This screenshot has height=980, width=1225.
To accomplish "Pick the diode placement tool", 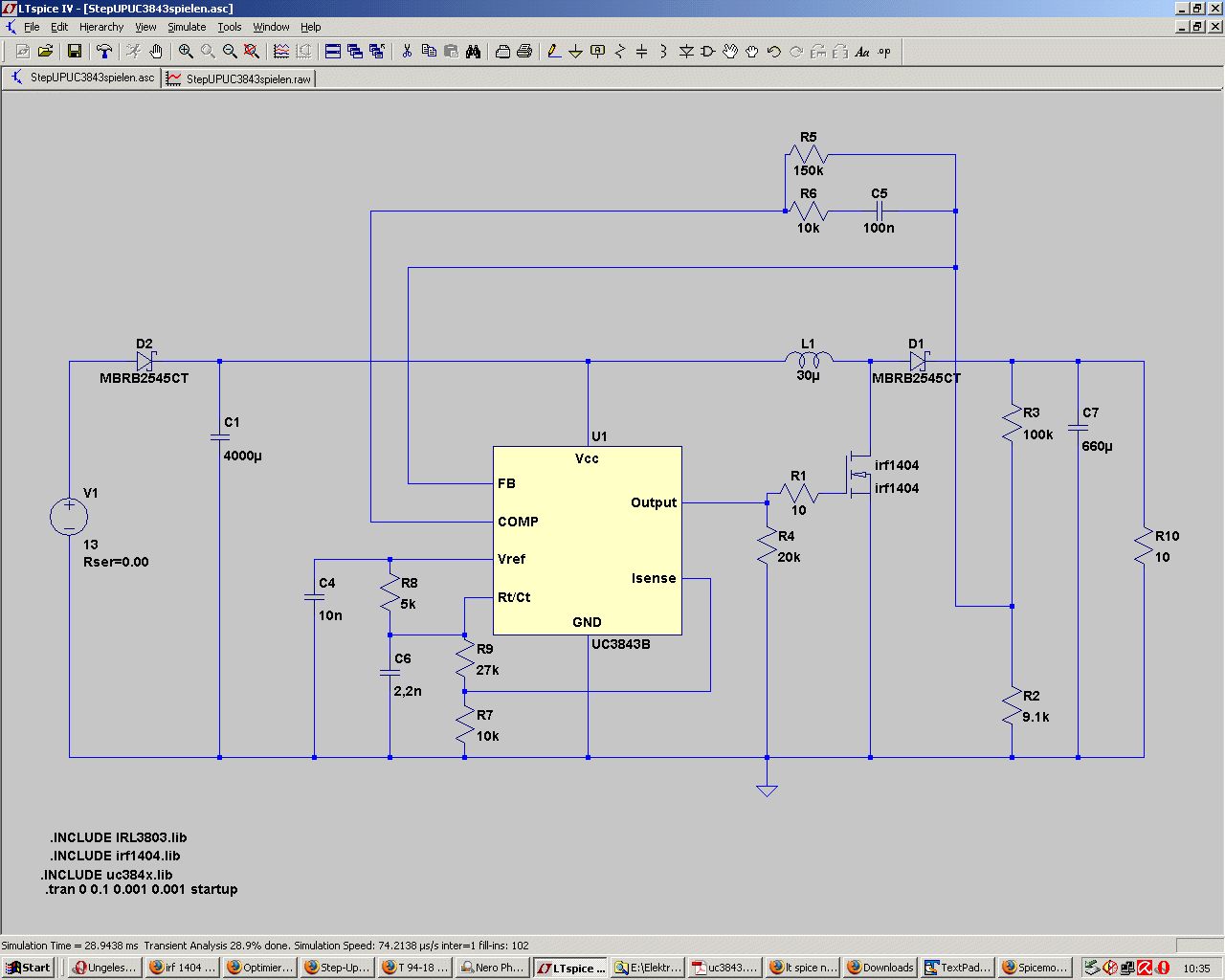I will coord(685,52).
